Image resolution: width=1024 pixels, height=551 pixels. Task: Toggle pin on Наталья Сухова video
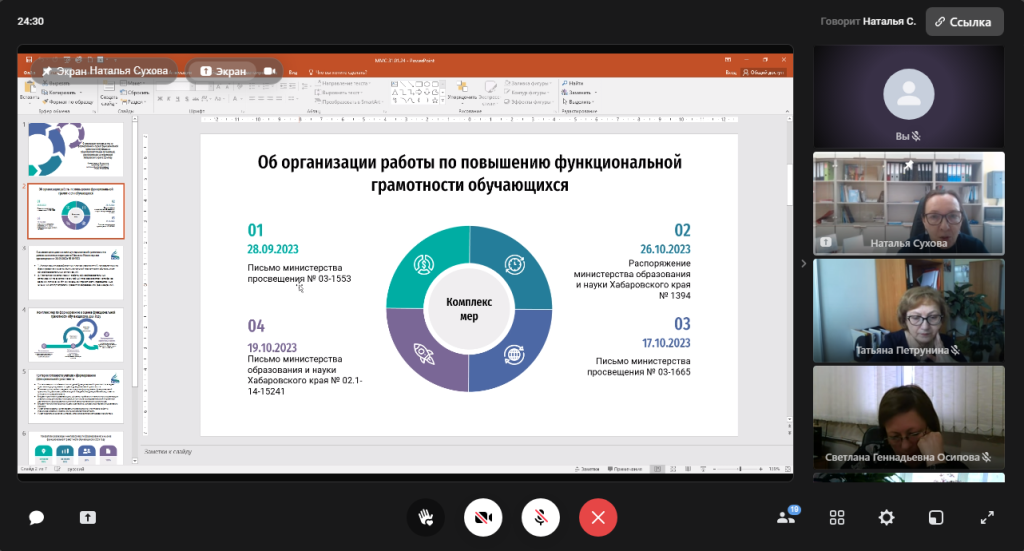[909, 166]
